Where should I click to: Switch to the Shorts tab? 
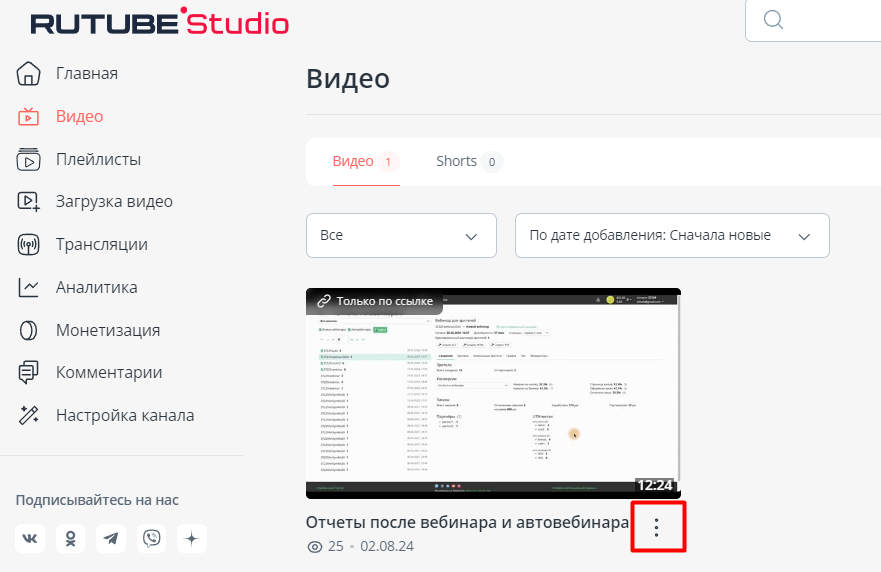click(x=467, y=161)
